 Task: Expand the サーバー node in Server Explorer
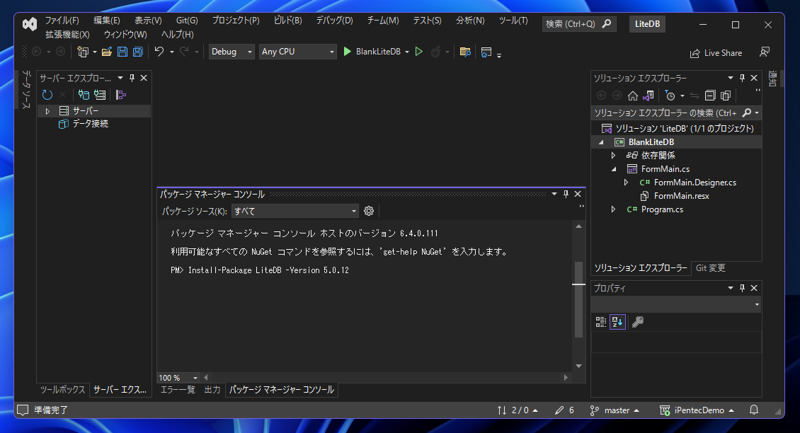[x=47, y=111]
